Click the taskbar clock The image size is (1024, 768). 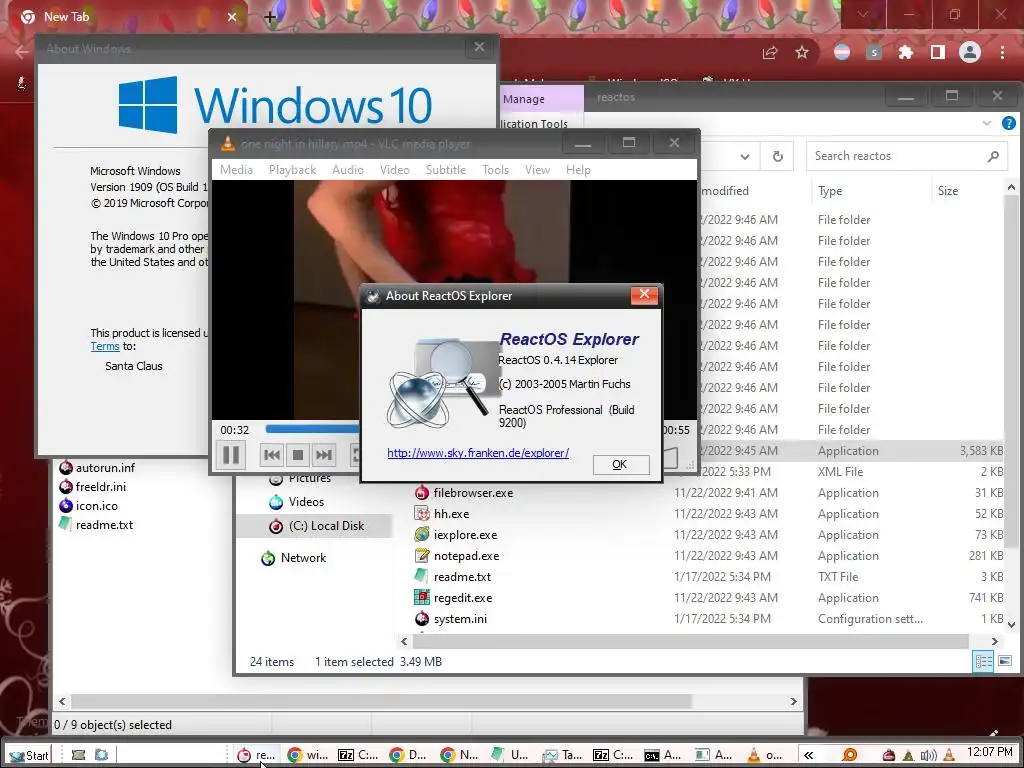(989, 752)
